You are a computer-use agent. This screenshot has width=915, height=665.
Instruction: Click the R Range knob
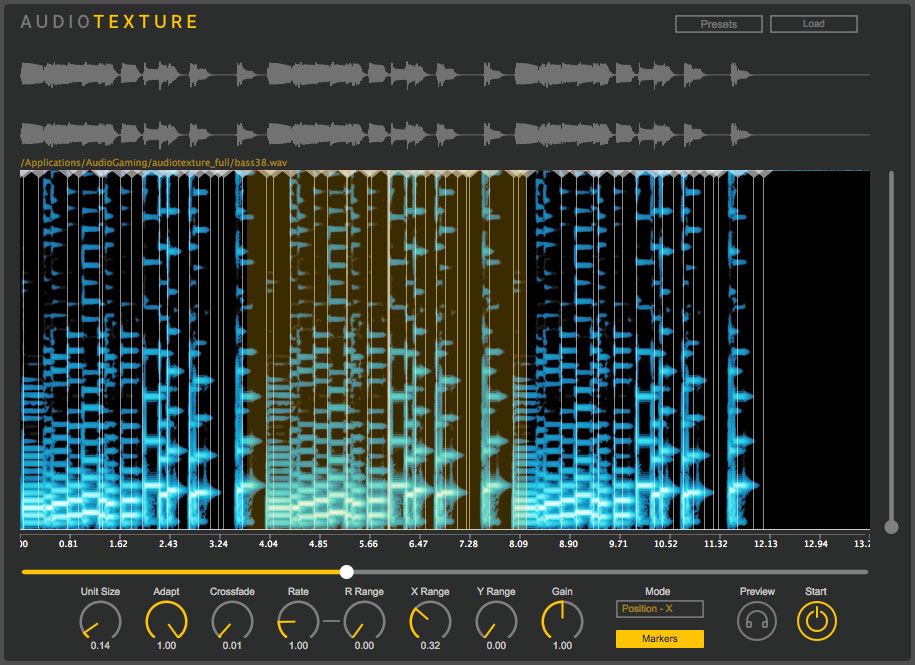click(364, 621)
